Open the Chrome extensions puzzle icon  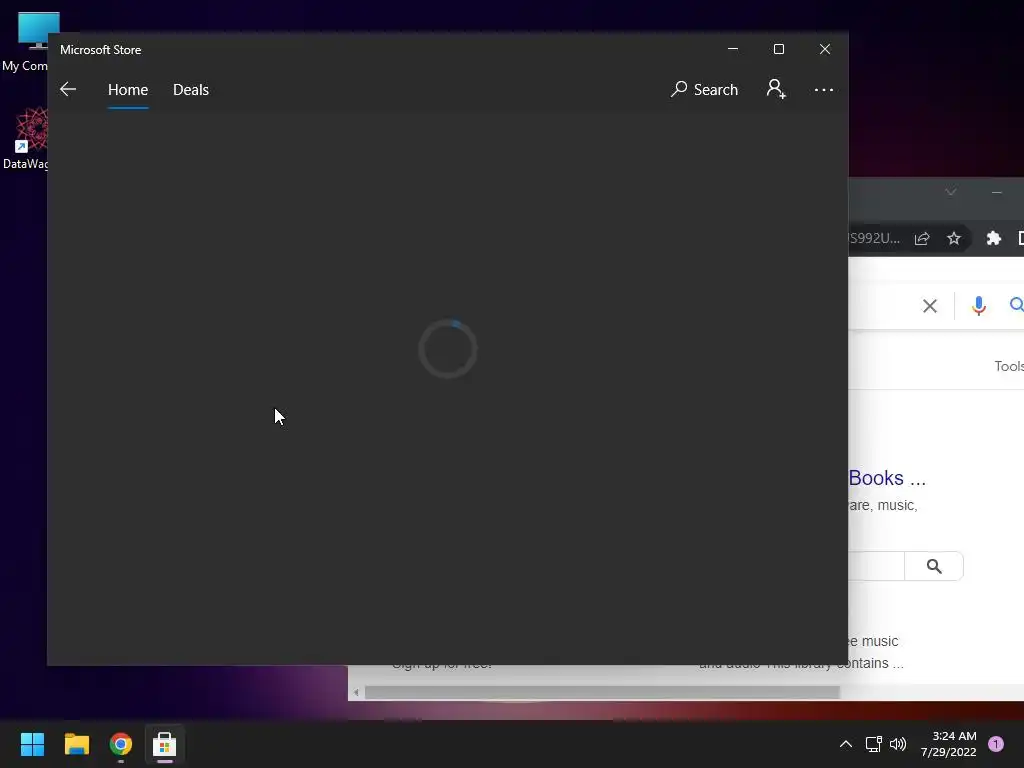pyautogui.click(x=993, y=238)
